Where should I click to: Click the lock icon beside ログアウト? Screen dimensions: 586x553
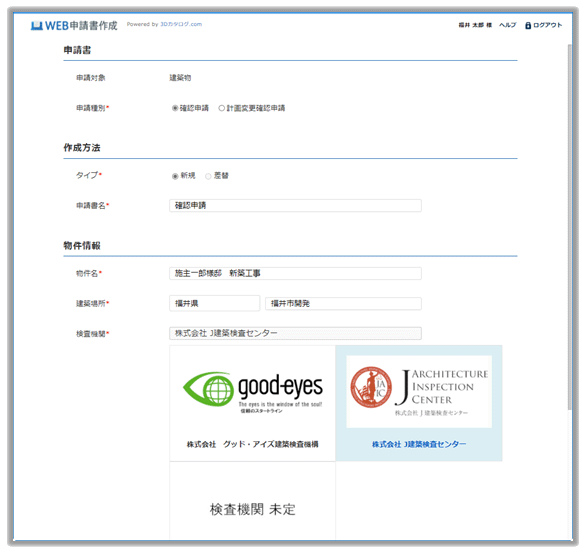(528, 25)
